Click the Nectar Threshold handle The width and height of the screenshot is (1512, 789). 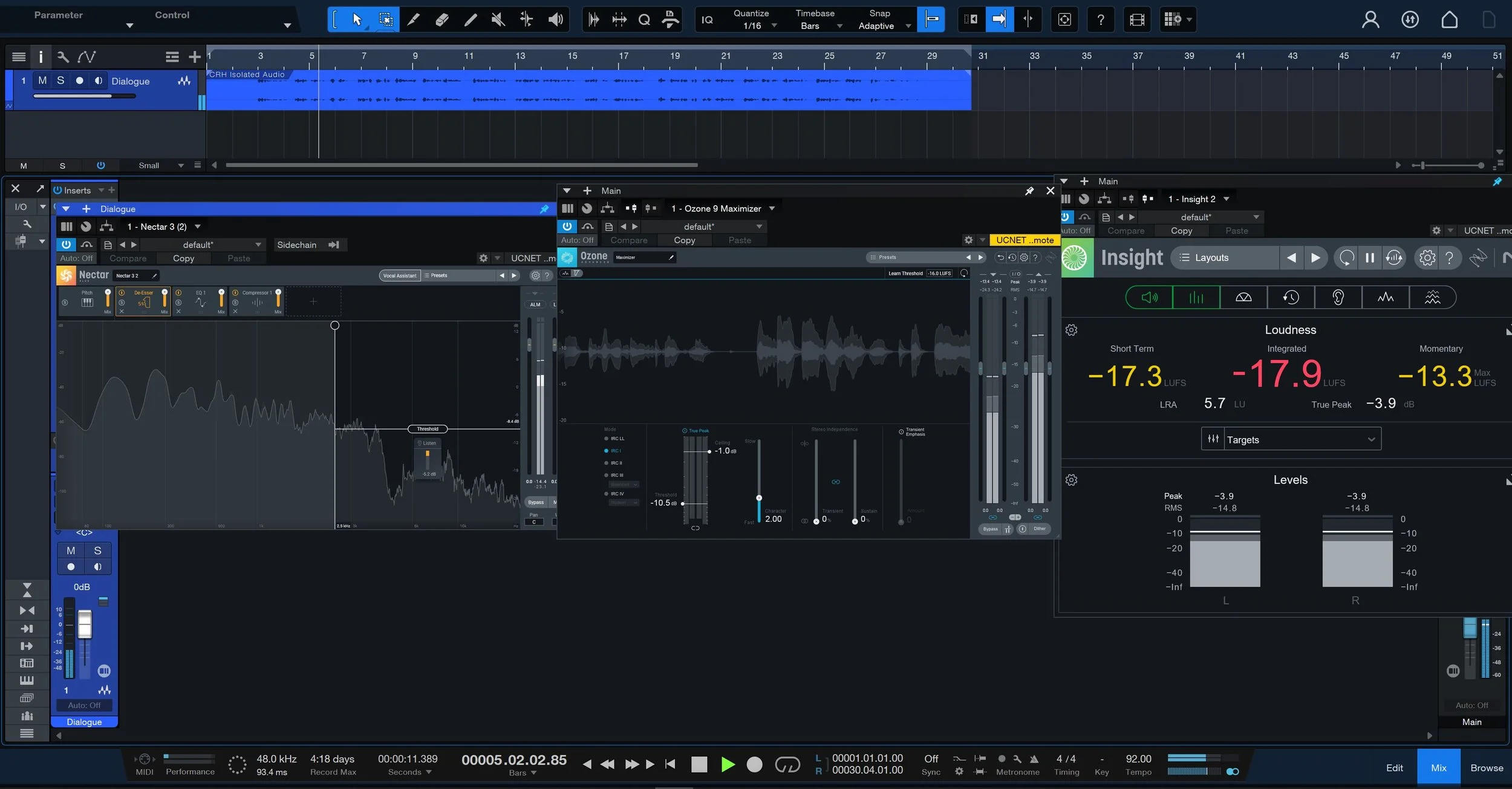tap(428, 429)
